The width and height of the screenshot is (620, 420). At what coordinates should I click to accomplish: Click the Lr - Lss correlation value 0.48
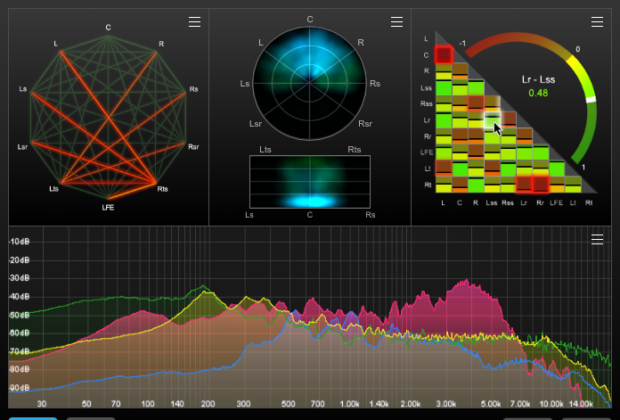pos(538,94)
